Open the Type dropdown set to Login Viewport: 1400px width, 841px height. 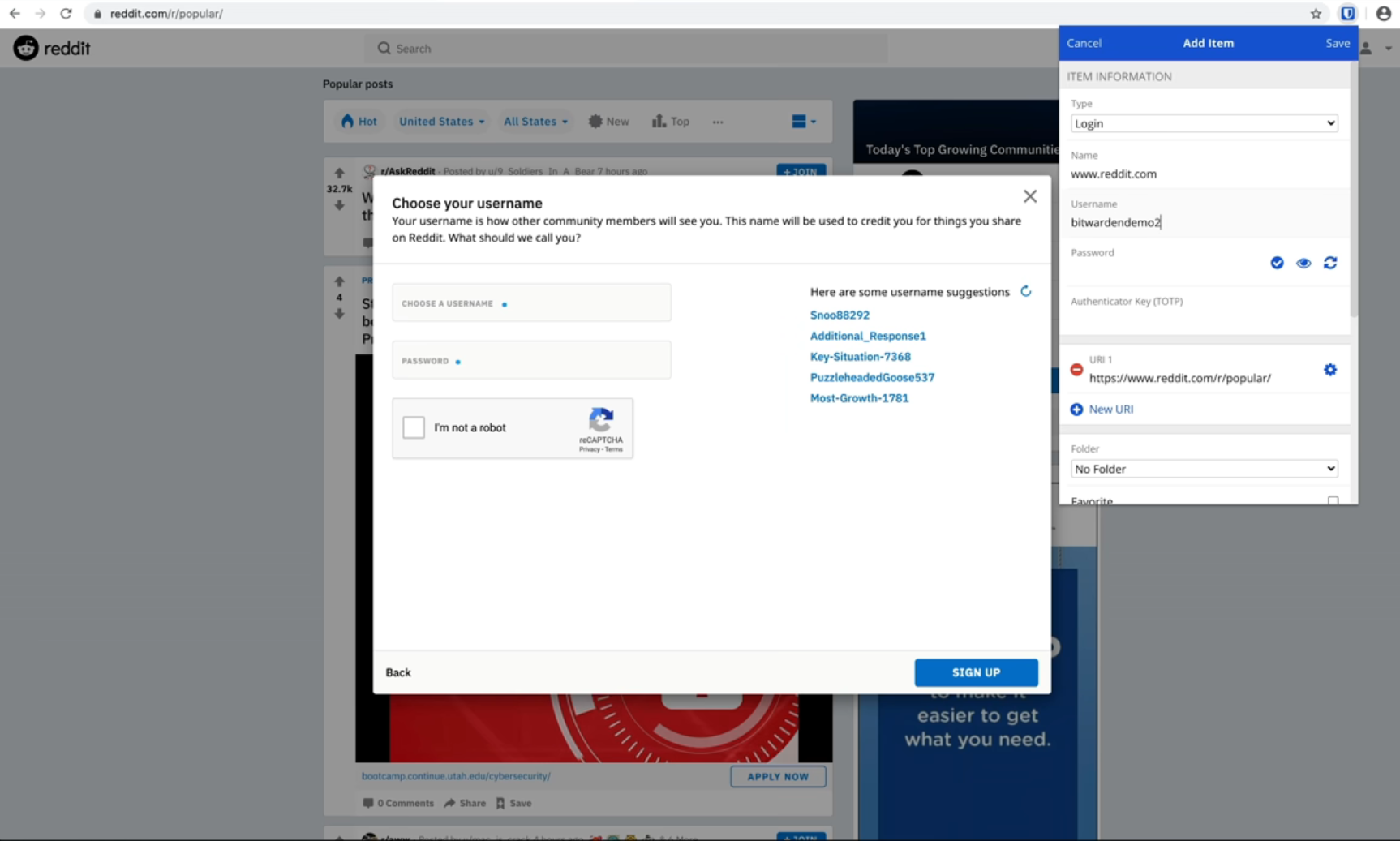(x=1204, y=123)
